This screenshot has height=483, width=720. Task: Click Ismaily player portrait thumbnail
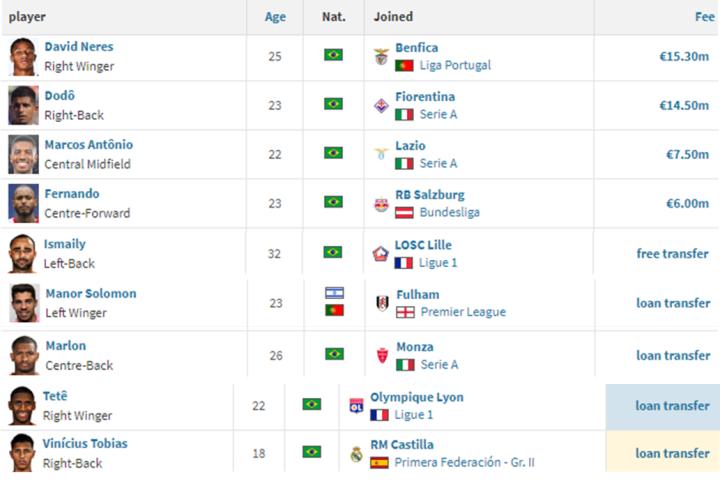pos(23,254)
